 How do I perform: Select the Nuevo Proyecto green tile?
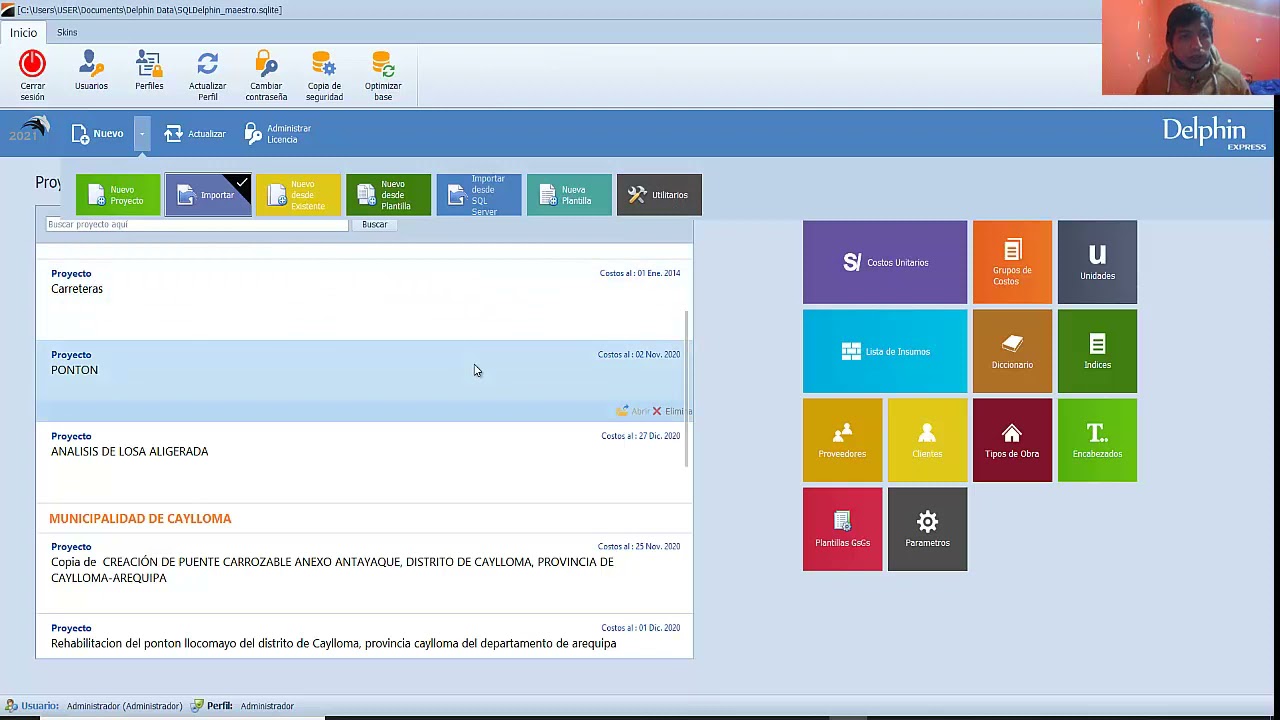pyautogui.click(x=118, y=195)
